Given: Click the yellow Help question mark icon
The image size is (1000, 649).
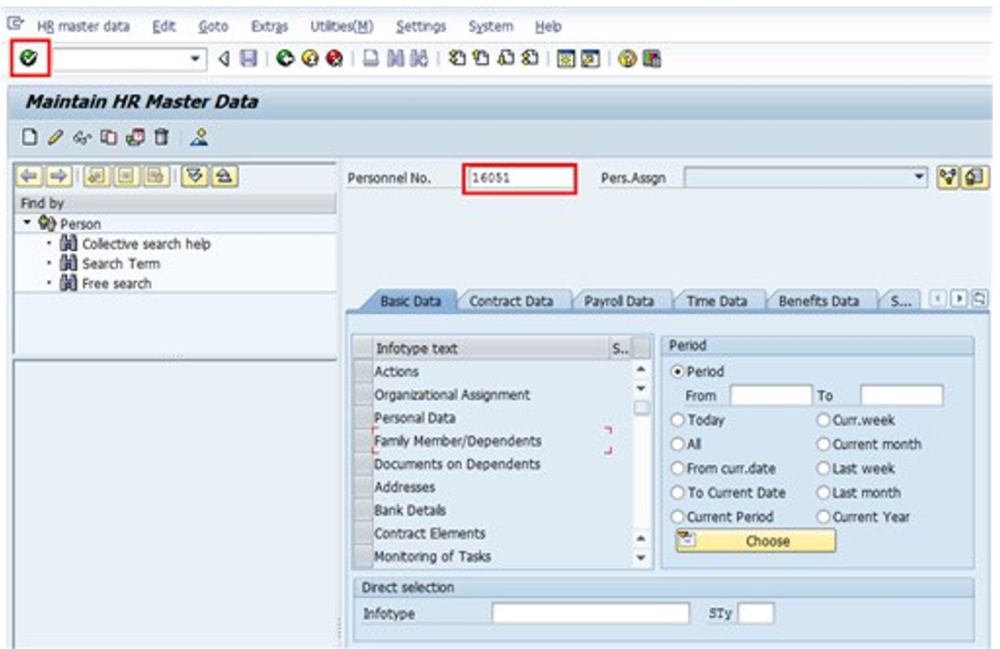Looking at the screenshot, I should pyautogui.click(x=628, y=59).
